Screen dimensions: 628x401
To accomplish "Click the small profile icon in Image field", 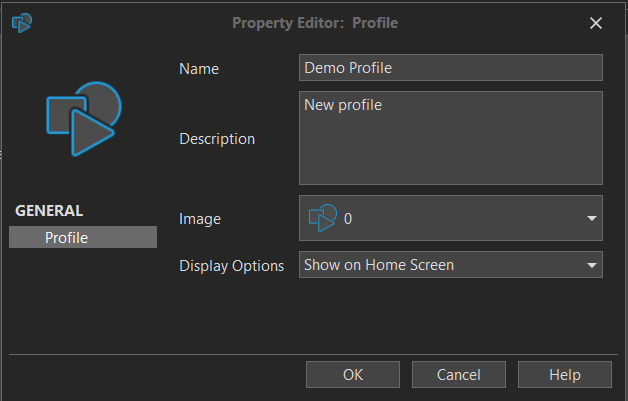I will coord(322,218).
